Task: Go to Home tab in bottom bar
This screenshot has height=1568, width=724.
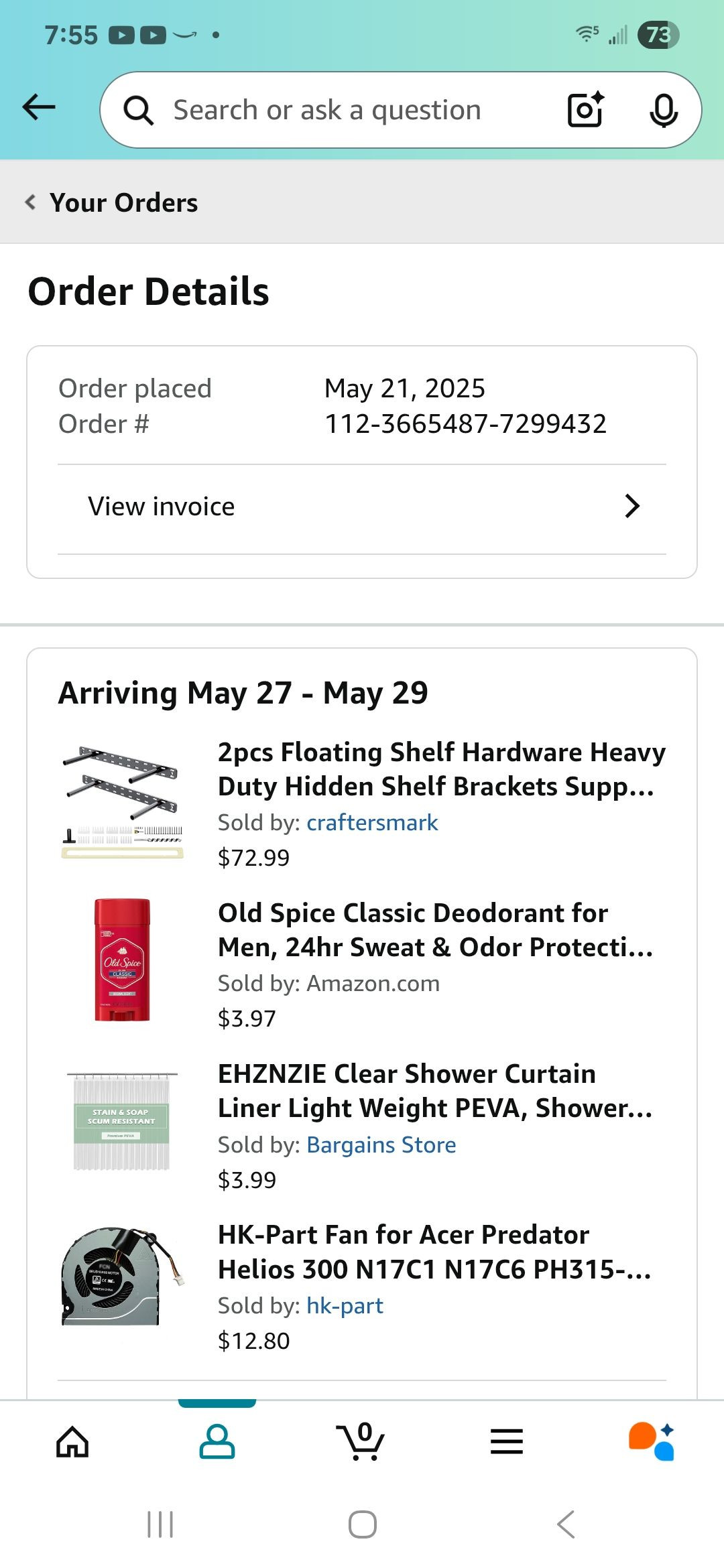Action: click(x=72, y=1442)
